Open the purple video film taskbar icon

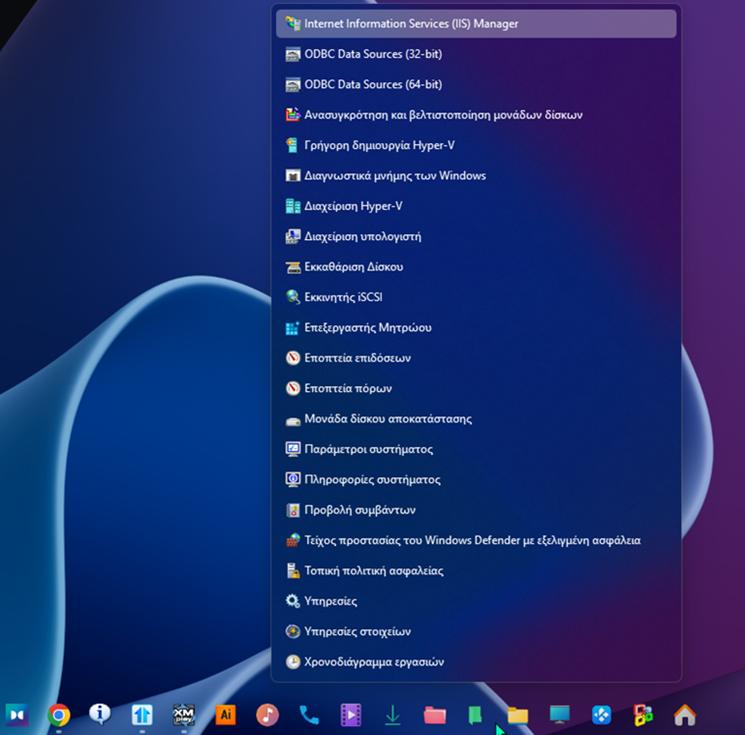[x=351, y=715]
